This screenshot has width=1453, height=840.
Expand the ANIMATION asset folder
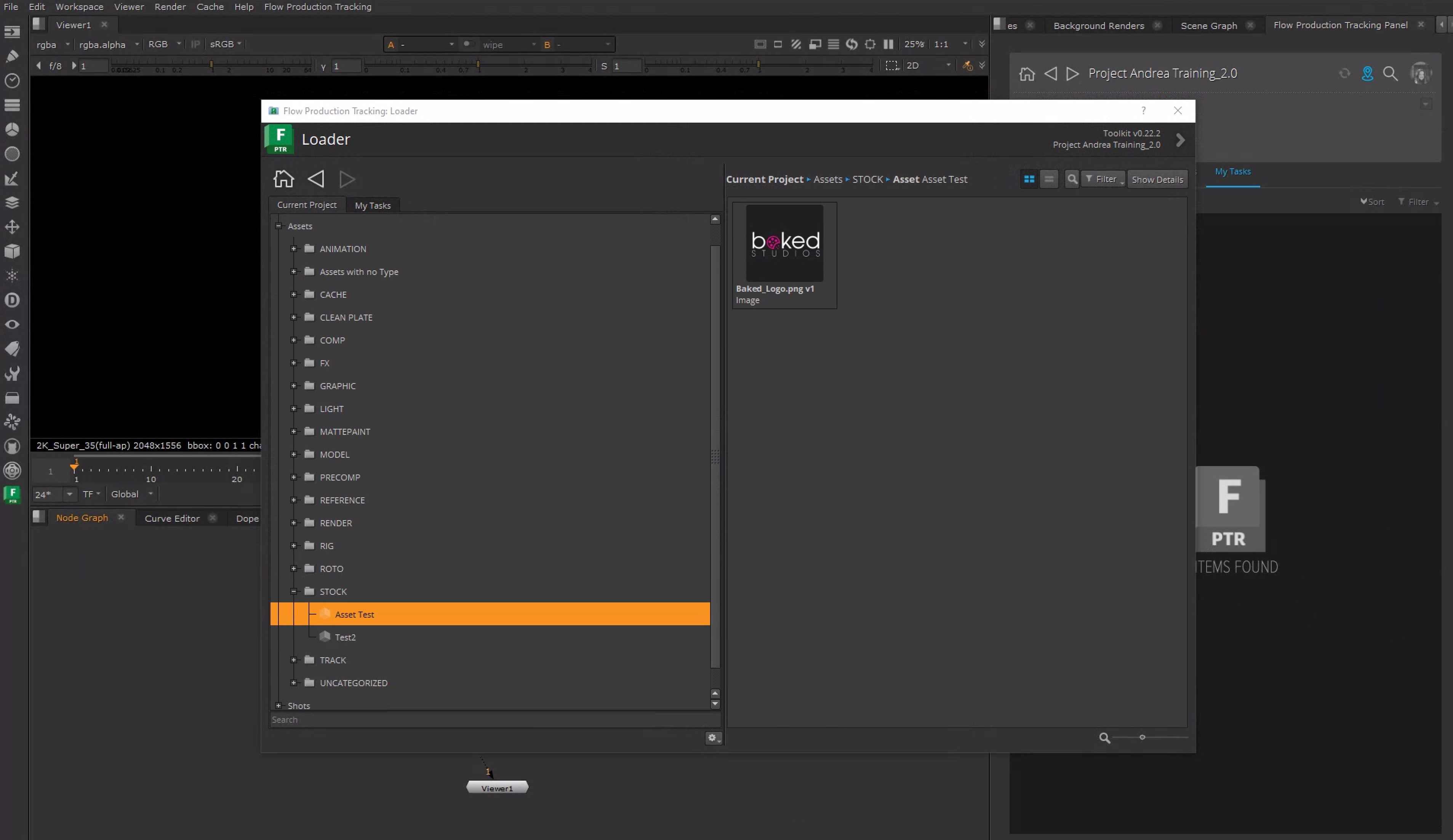(x=293, y=249)
